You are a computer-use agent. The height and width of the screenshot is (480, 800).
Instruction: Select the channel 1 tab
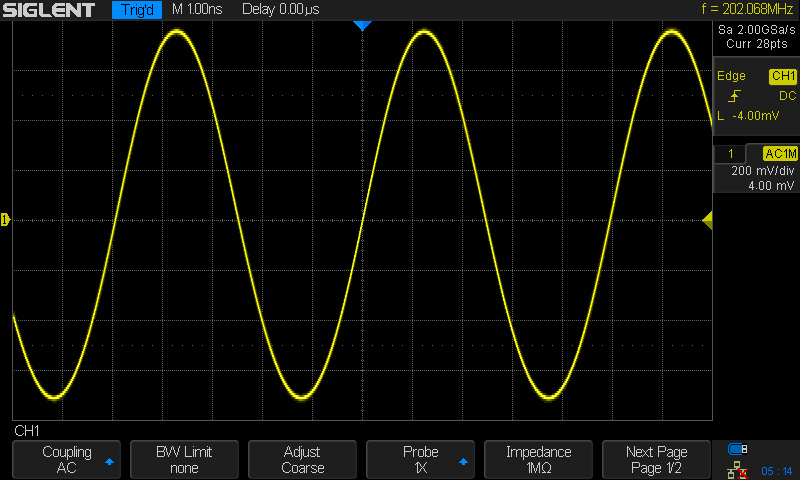point(731,154)
